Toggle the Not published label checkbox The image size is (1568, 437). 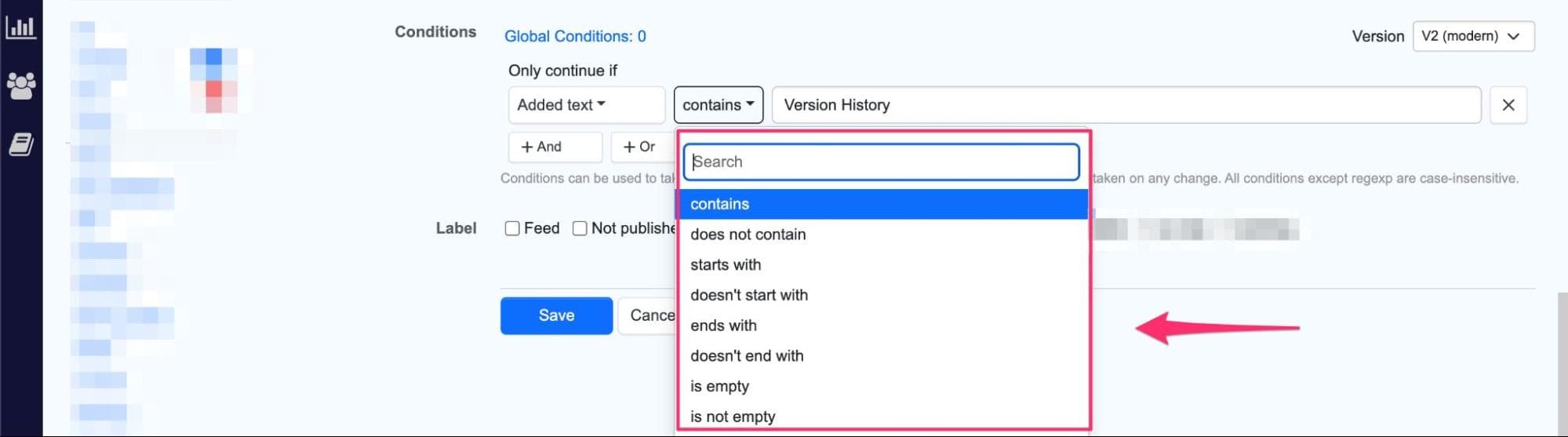pyautogui.click(x=580, y=228)
